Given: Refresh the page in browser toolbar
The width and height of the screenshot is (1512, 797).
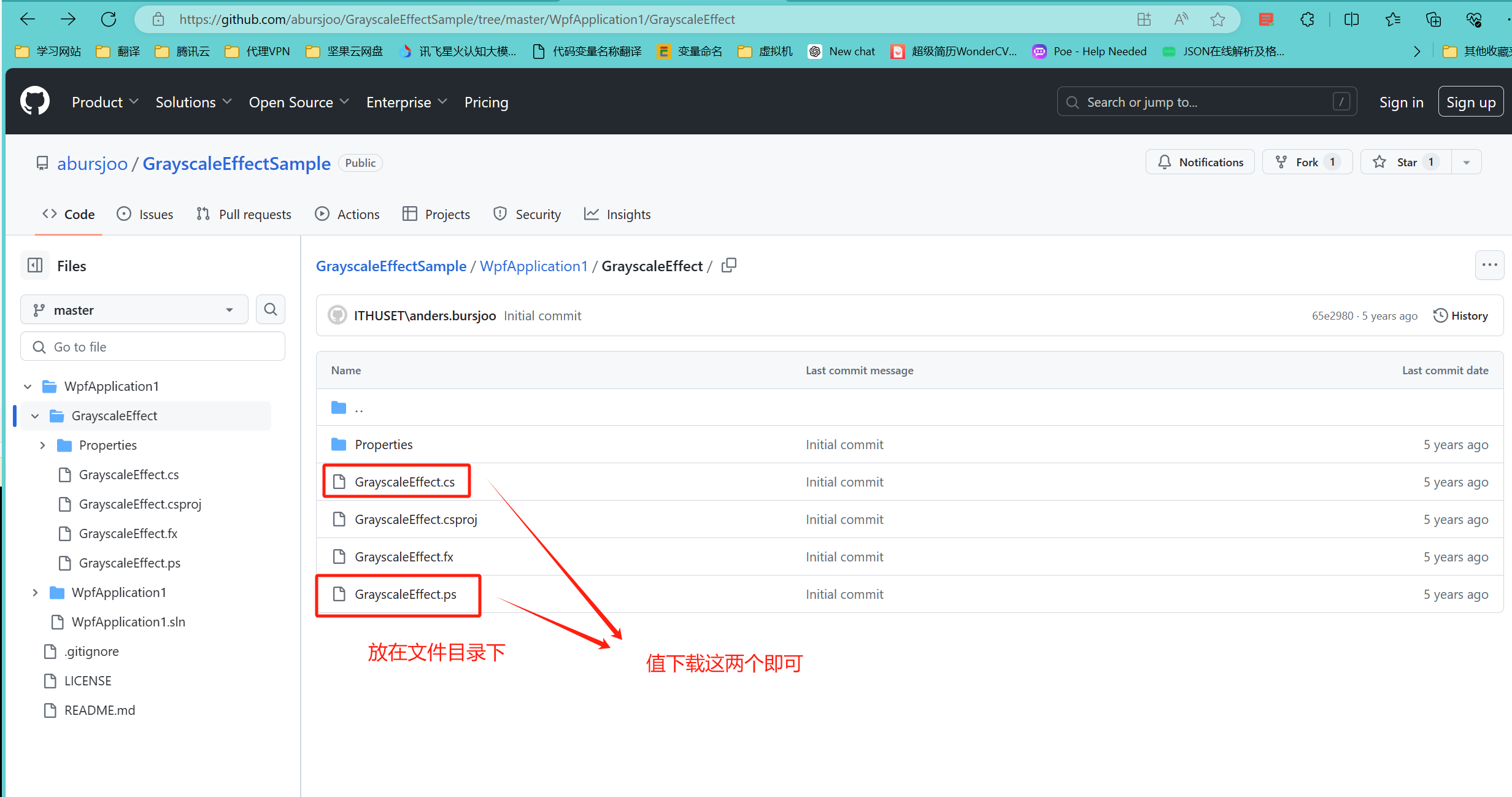Looking at the screenshot, I should (x=109, y=20).
